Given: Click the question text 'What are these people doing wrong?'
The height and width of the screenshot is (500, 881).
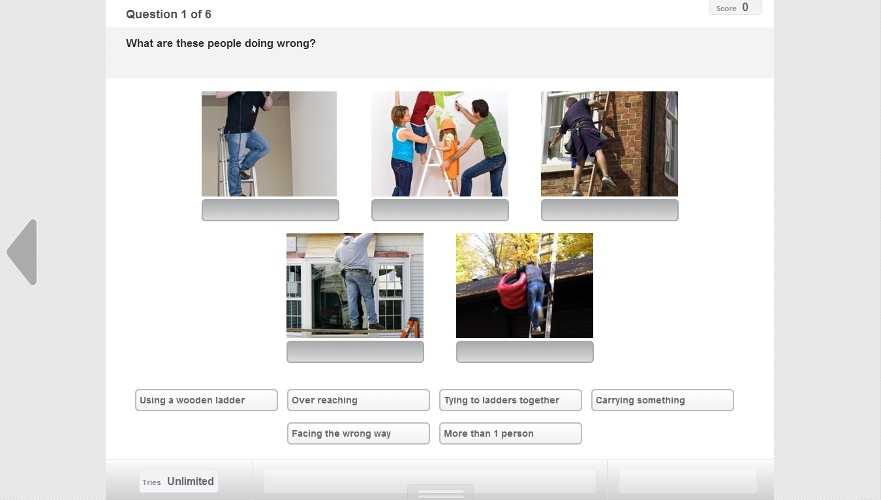Looking at the screenshot, I should click(221, 43).
